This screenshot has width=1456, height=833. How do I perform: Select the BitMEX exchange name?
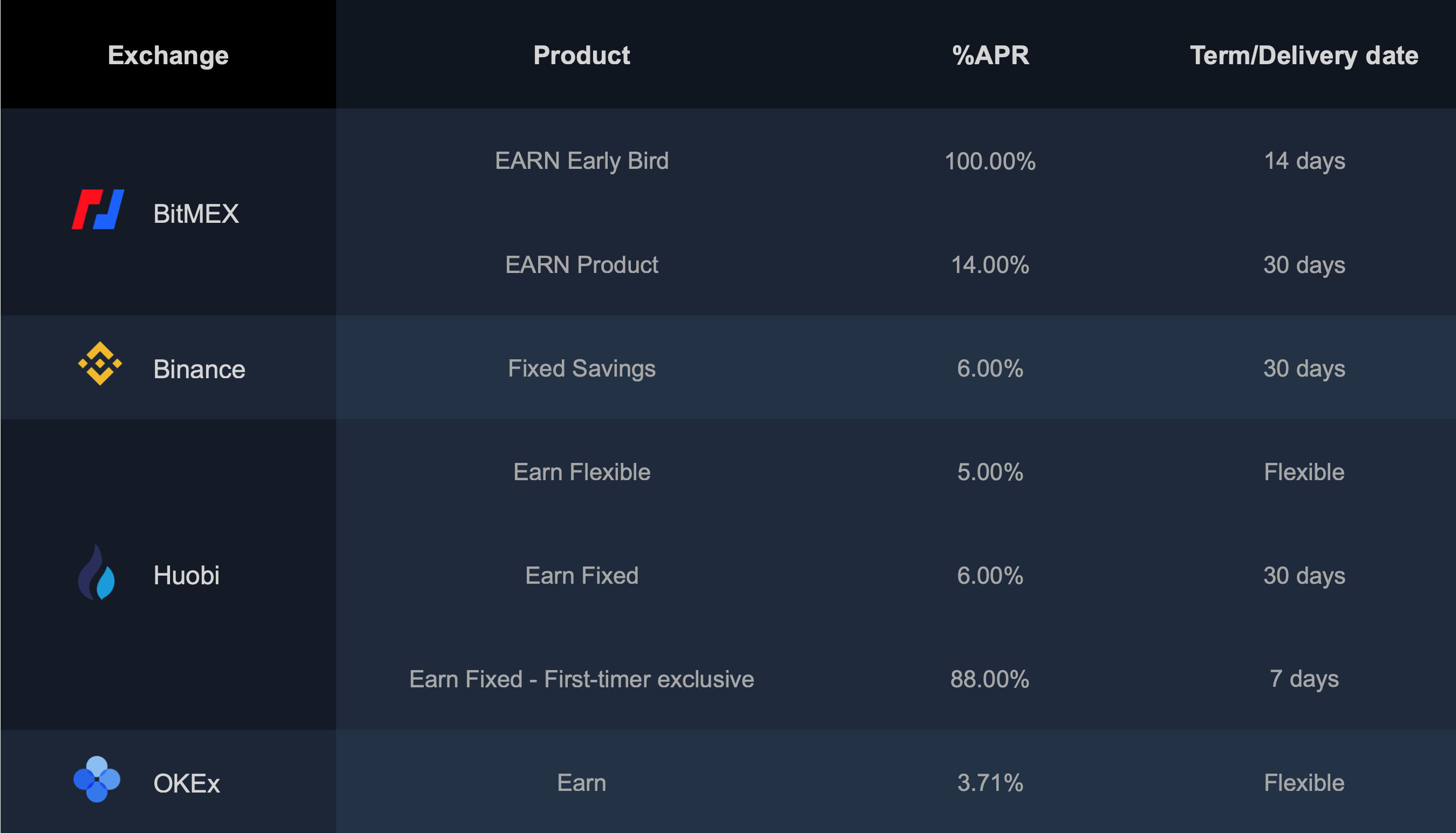pos(196,214)
